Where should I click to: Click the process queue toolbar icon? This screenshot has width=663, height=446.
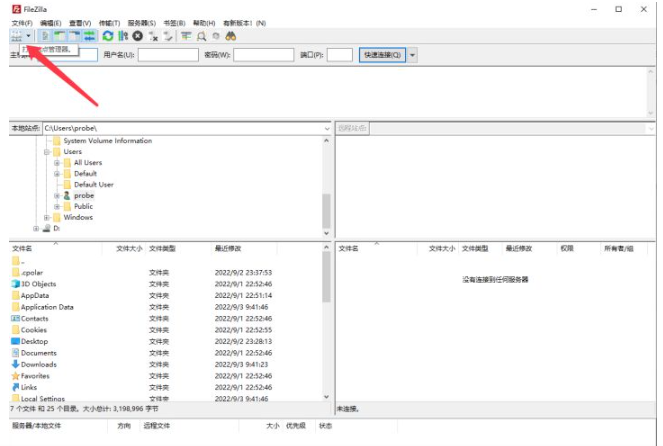coord(123,36)
